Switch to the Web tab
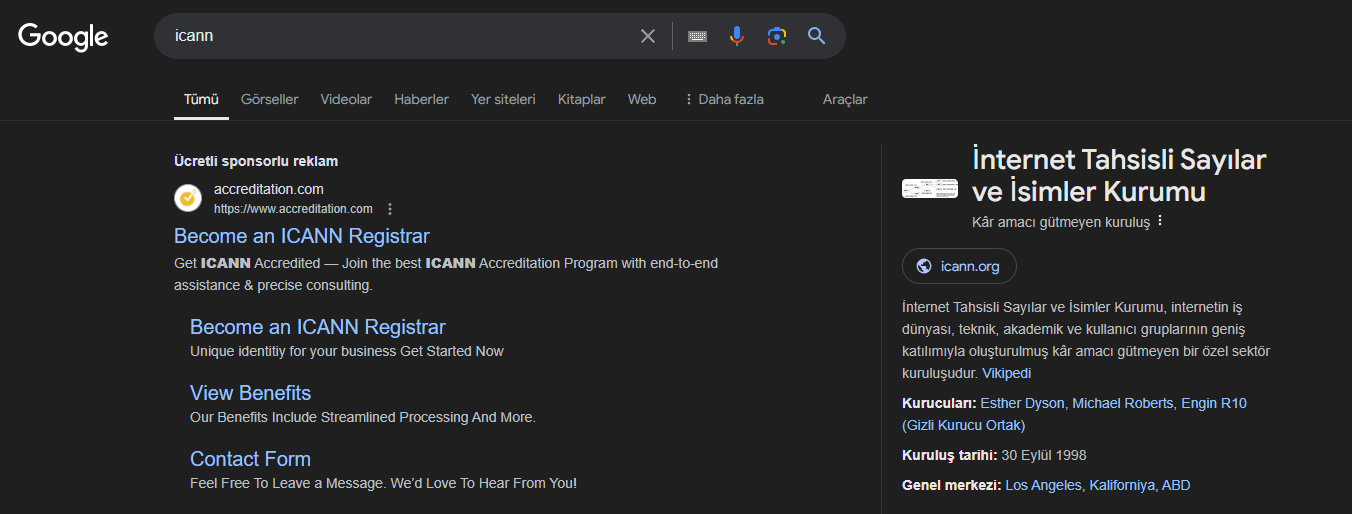This screenshot has height=514, width=1352. pos(642,99)
